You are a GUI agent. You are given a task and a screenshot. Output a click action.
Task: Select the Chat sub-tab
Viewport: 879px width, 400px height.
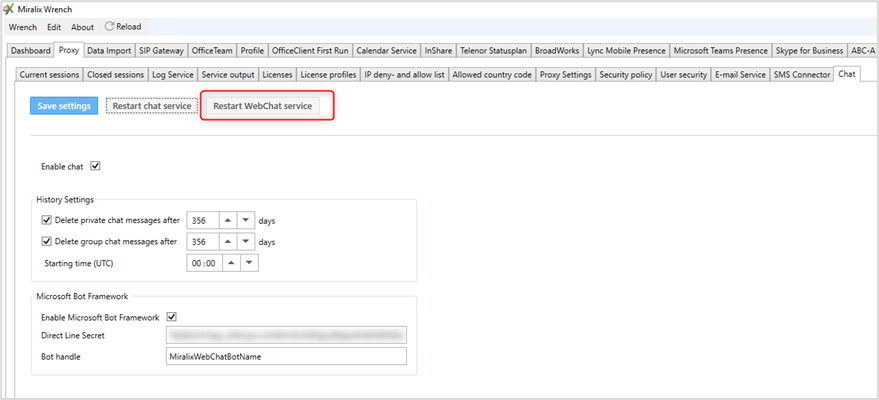pyautogui.click(x=847, y=74)
